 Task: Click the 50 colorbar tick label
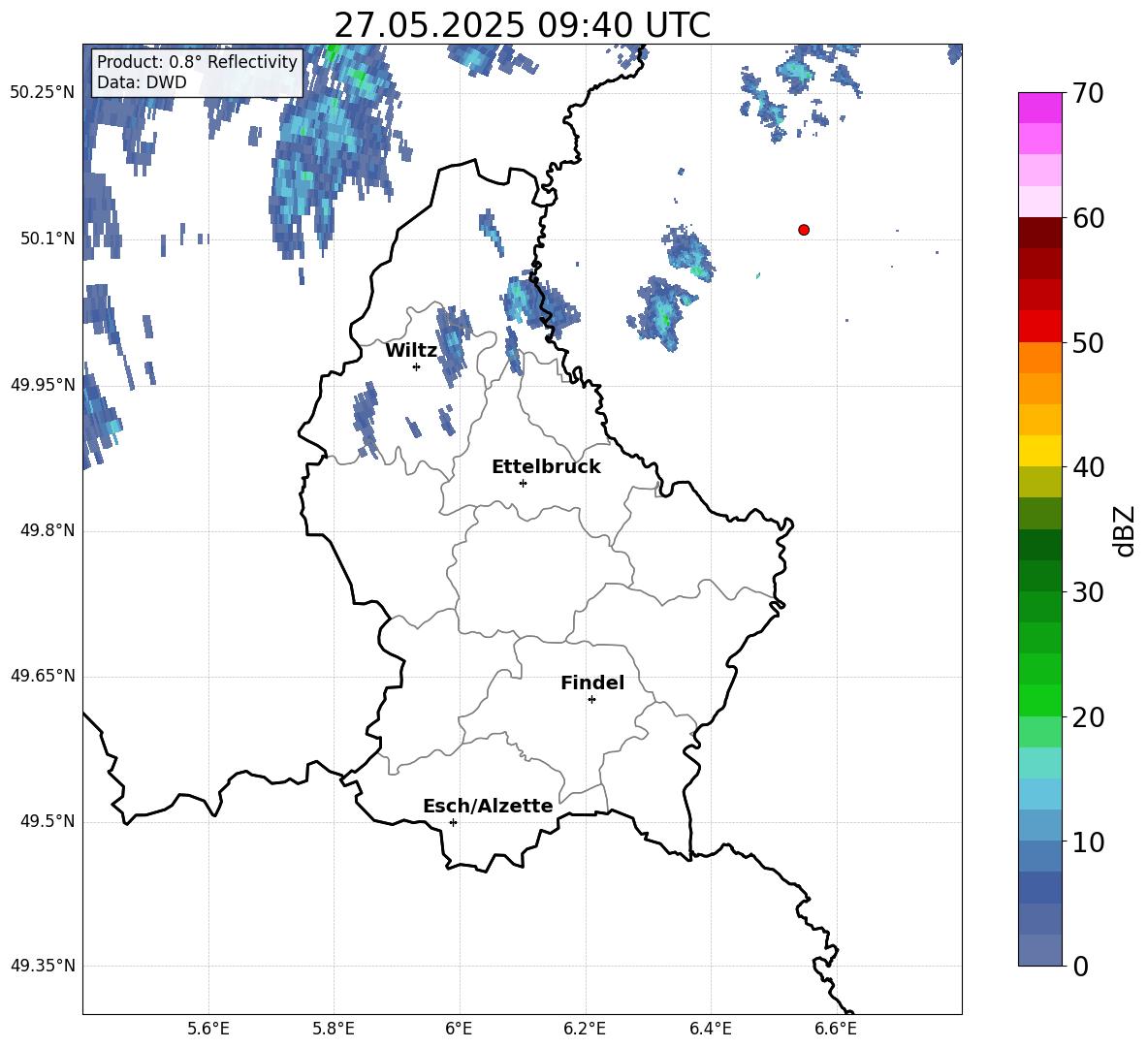click(x=1088, y=343)
